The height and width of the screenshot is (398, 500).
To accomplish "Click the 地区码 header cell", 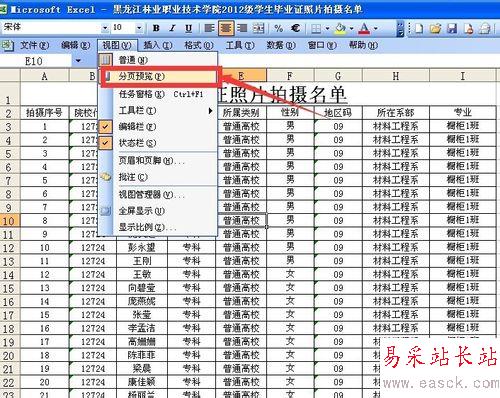I will [338, 113].
